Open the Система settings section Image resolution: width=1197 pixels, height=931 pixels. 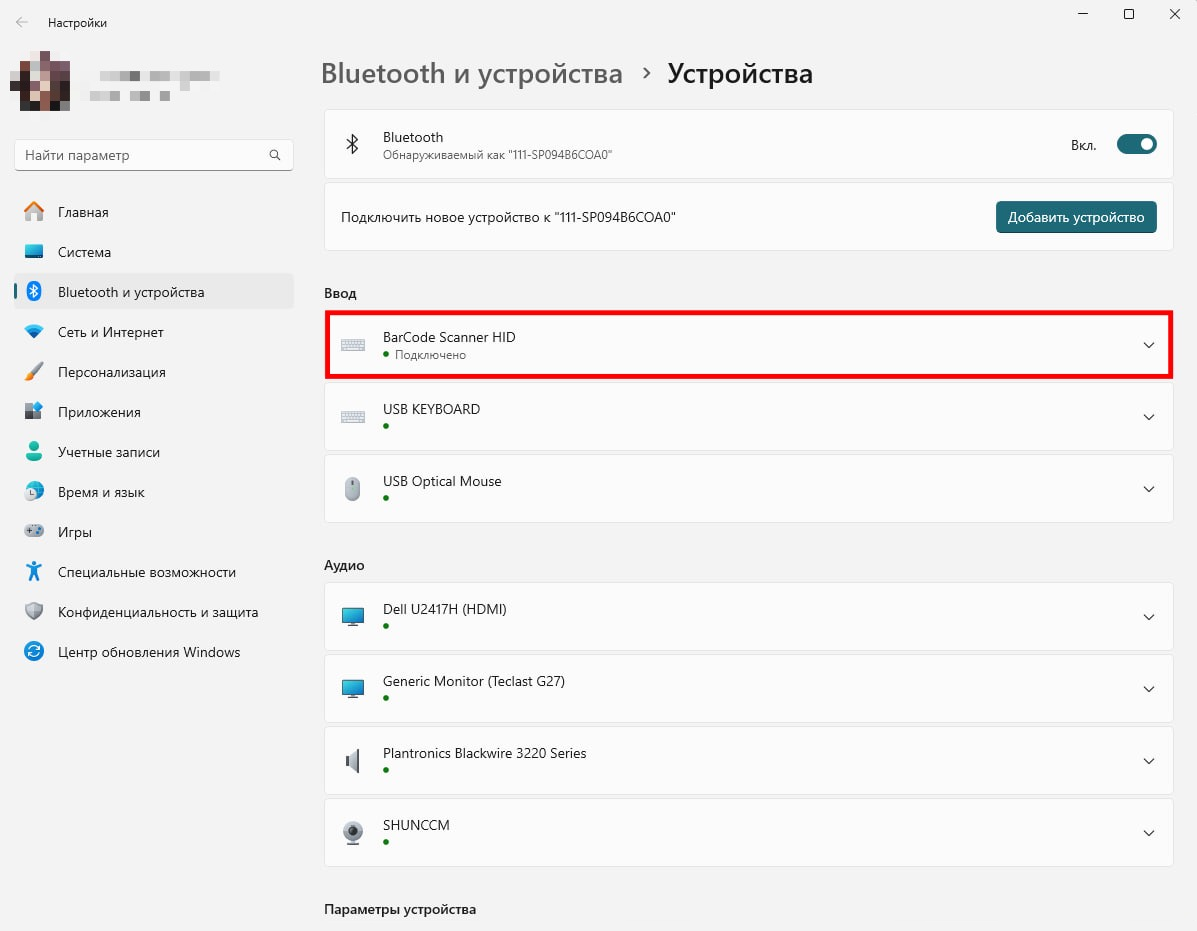pos(84,252)
